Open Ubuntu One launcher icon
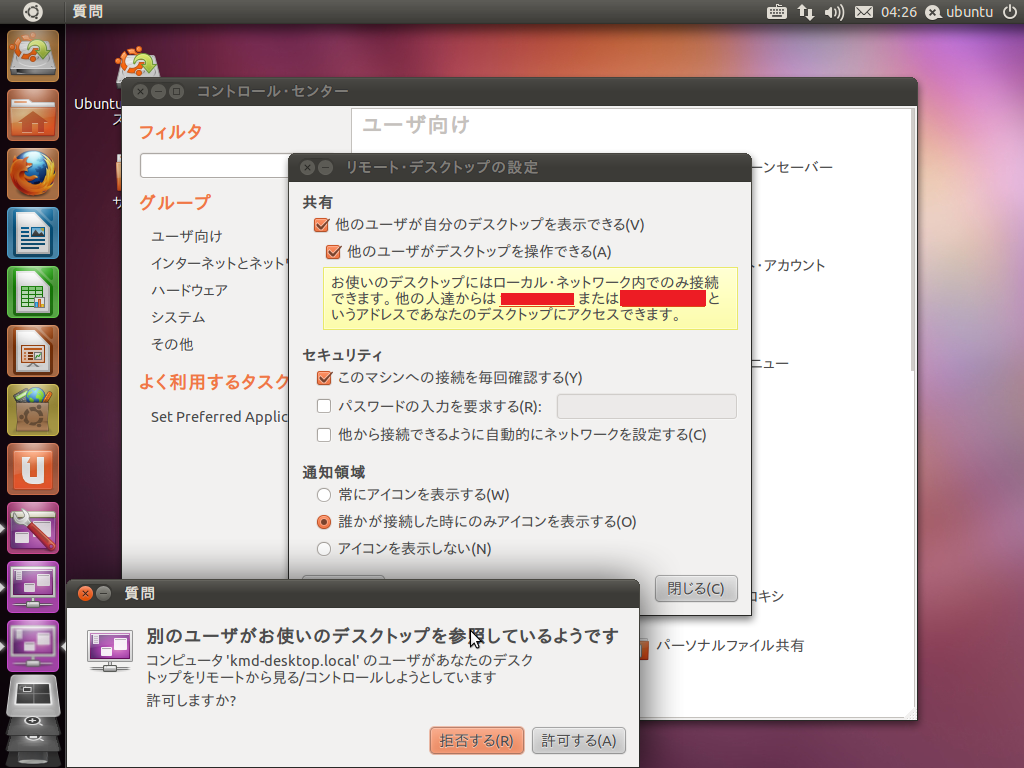Image resolution: width=1024 pixels, height=768 pixels. pos(33,469)
